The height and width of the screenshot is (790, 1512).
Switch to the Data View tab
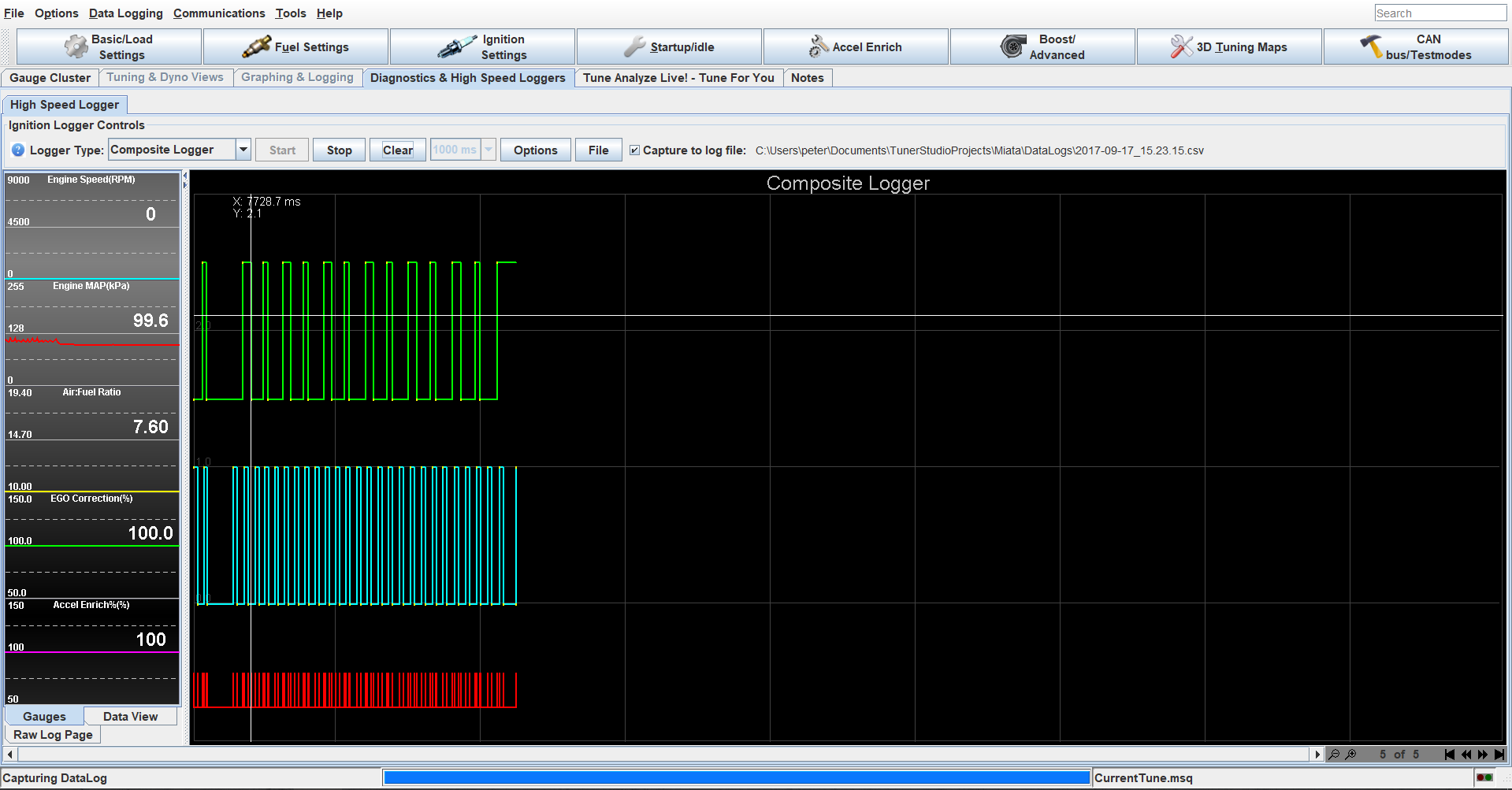[x=130, y=717]
